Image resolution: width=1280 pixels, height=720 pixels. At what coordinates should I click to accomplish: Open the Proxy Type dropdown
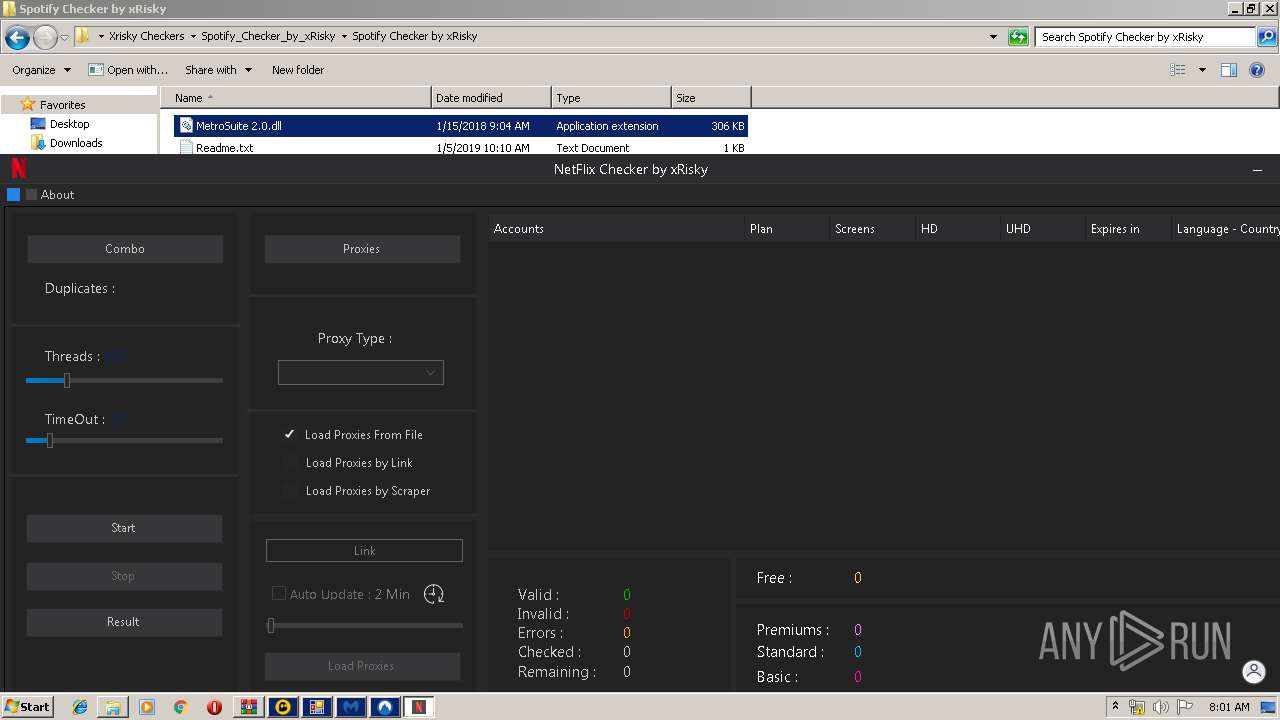point(361,373)
